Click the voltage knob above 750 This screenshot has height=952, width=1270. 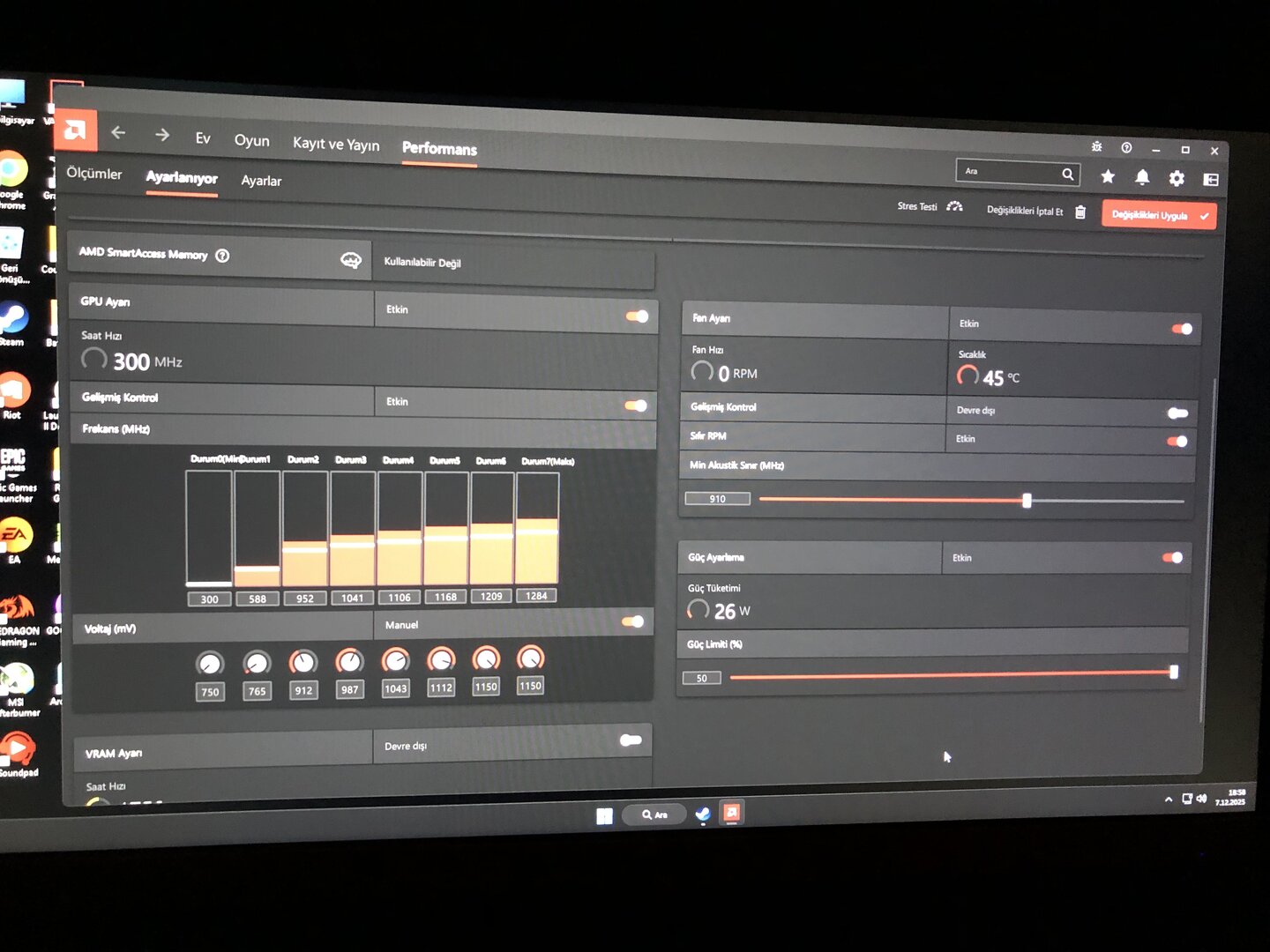point(210,663)
